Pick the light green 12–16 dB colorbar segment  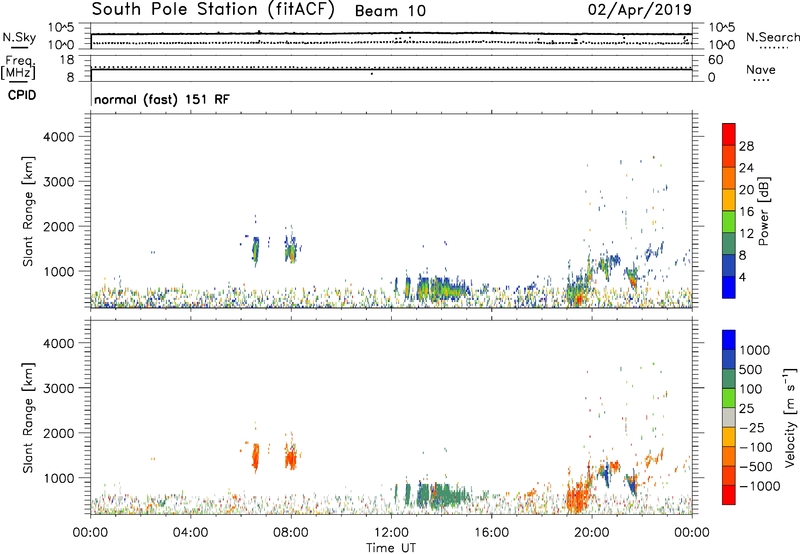pyautogui.click(x=729, y=221)
